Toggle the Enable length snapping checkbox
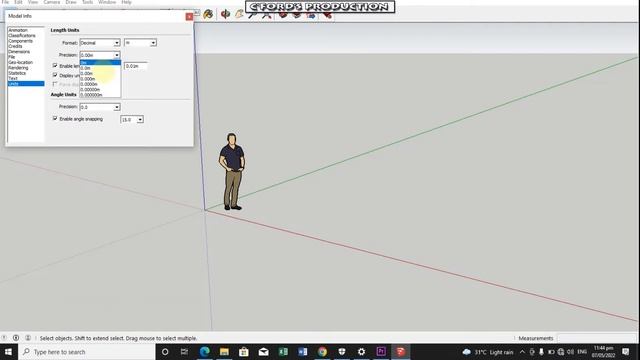640x360 pixels. click(55, 65)
